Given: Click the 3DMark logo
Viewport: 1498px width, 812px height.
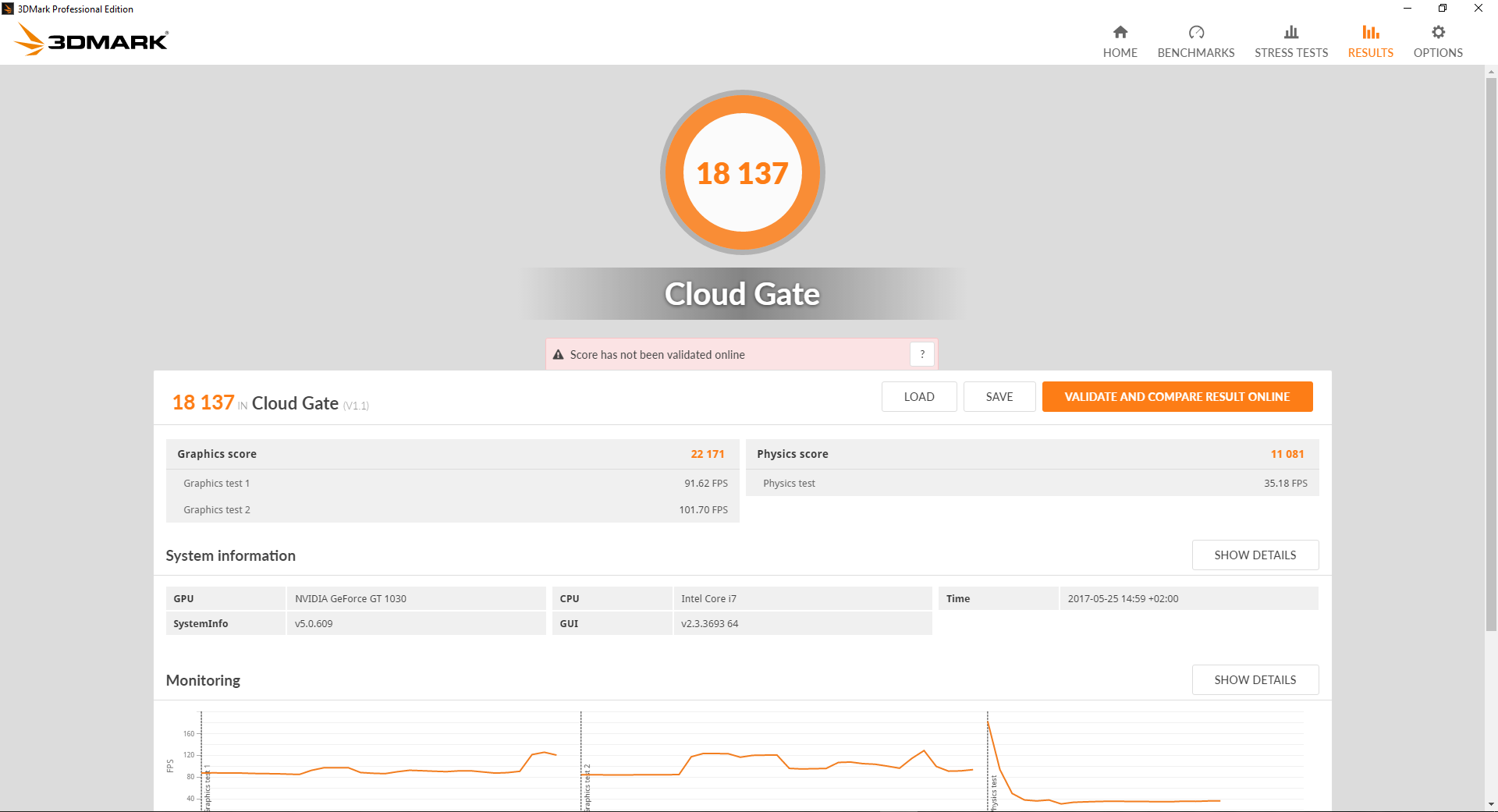Looking at the screenshot, I should [x=91, y=39].
